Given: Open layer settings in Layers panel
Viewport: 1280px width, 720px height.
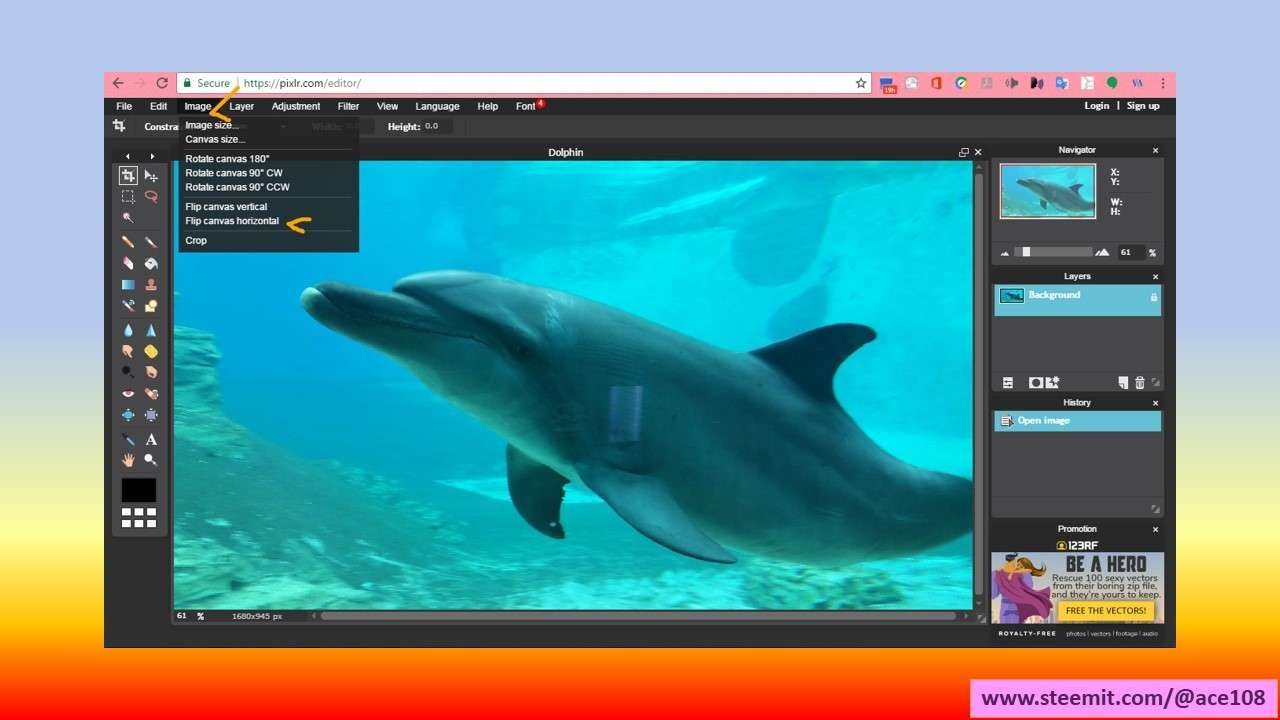Looking at the screenshot, I should pos(1008,383).
